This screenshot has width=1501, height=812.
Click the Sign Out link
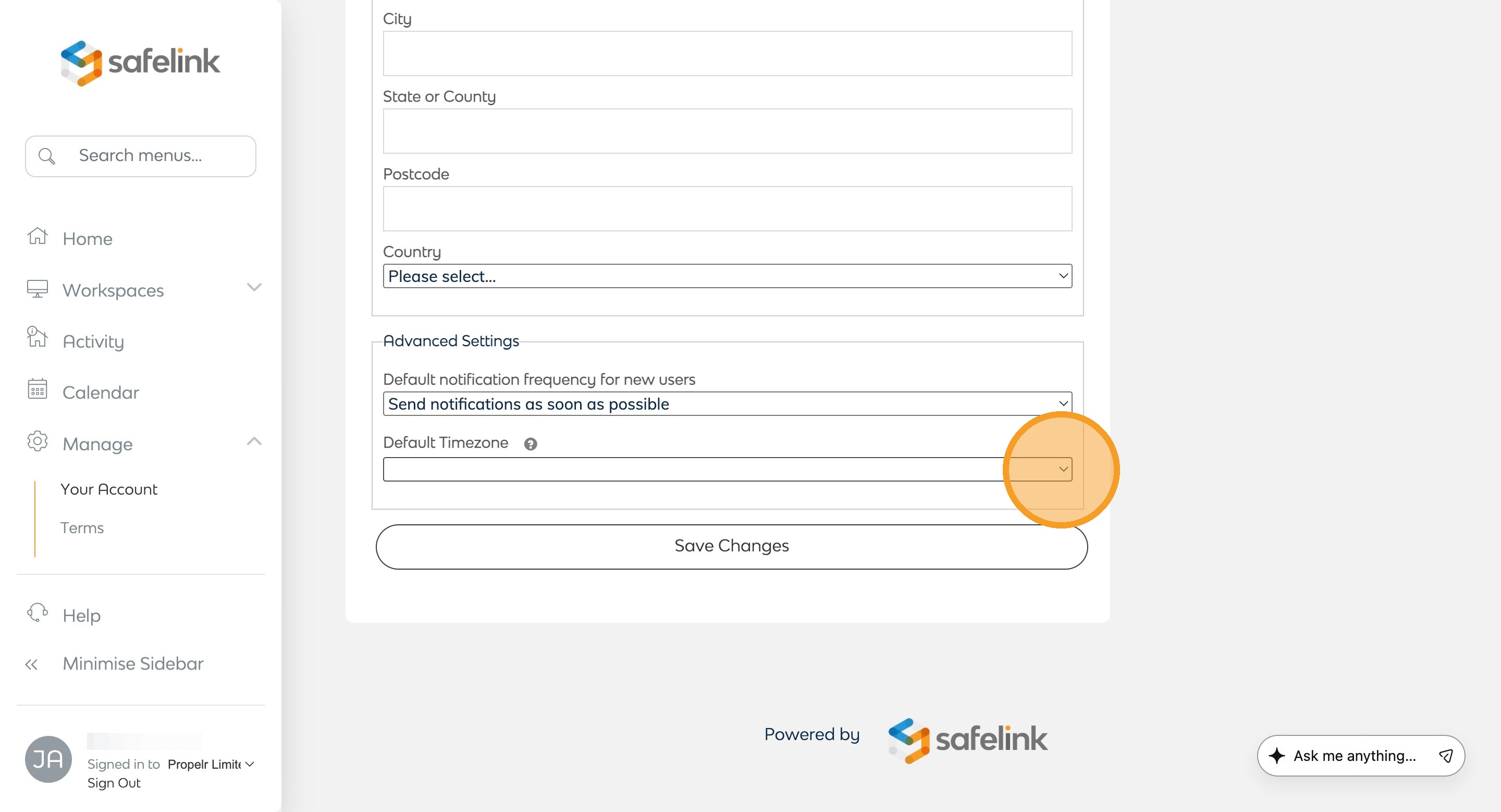(114, 783)
